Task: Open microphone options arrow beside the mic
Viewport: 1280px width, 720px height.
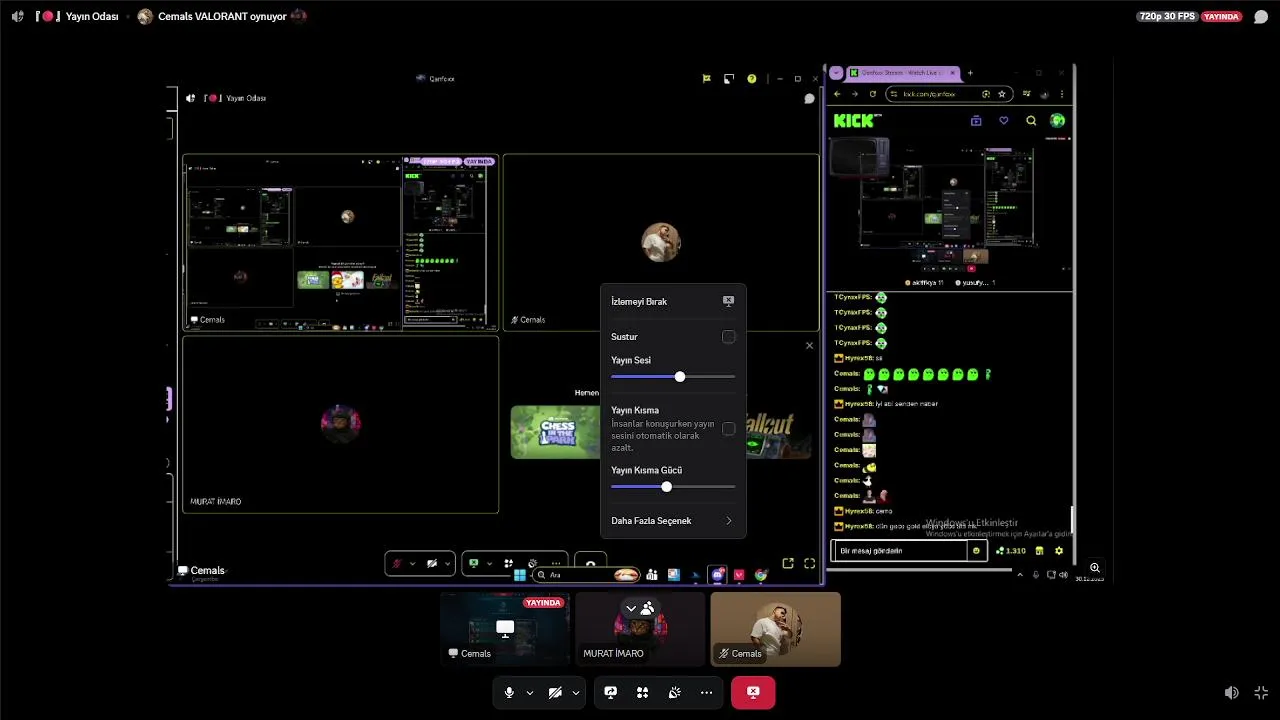Action: (x=529, y=692)
